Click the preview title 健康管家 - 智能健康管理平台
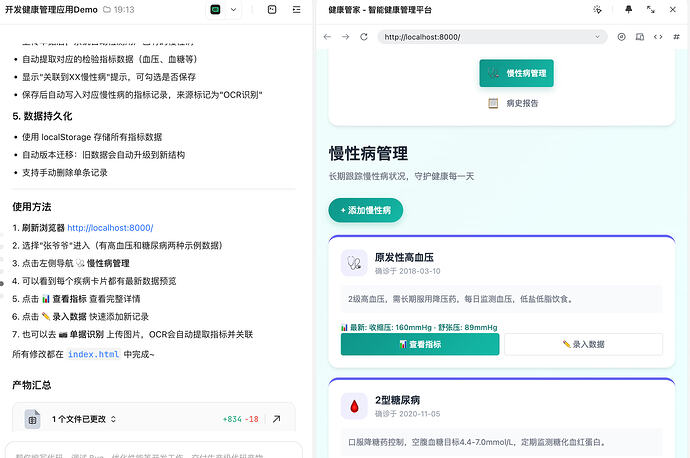 pos(380,10)
